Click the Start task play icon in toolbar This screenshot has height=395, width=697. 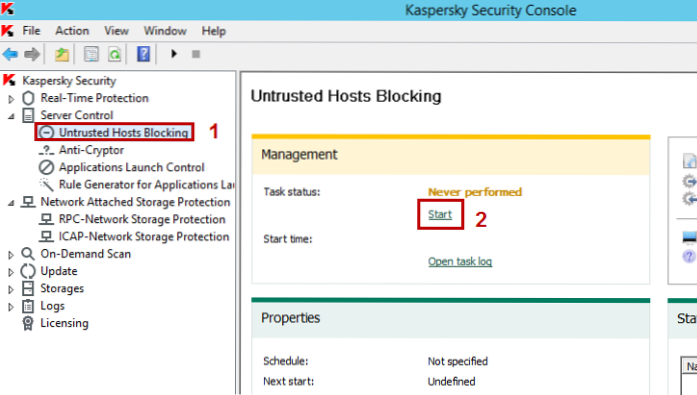[x=174, y=54]
